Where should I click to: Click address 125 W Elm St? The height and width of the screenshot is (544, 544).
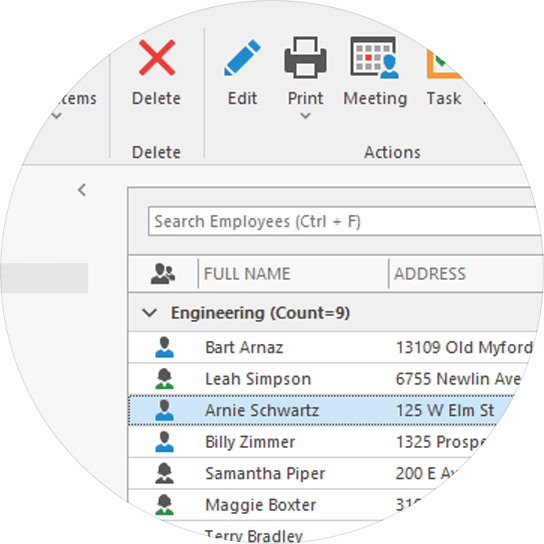click(x=445, y=411)
